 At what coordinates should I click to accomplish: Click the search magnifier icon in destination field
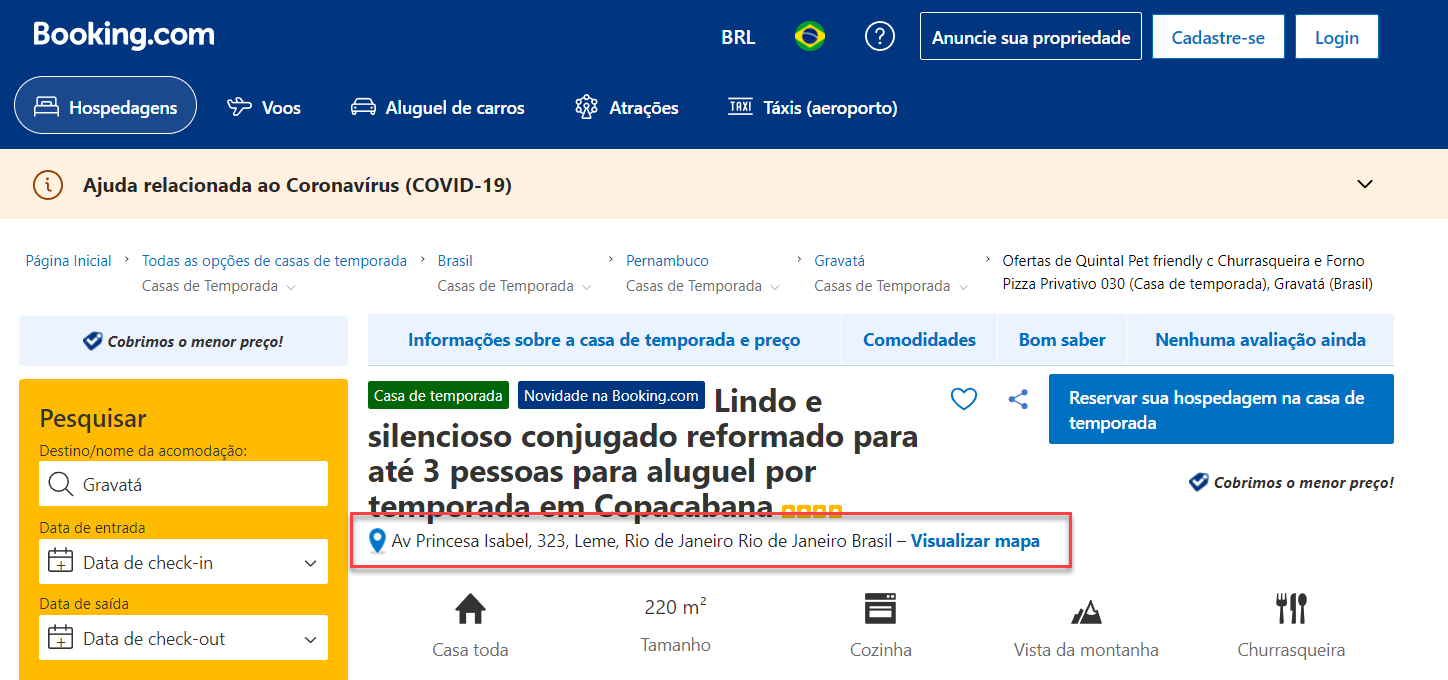(61, 484)
